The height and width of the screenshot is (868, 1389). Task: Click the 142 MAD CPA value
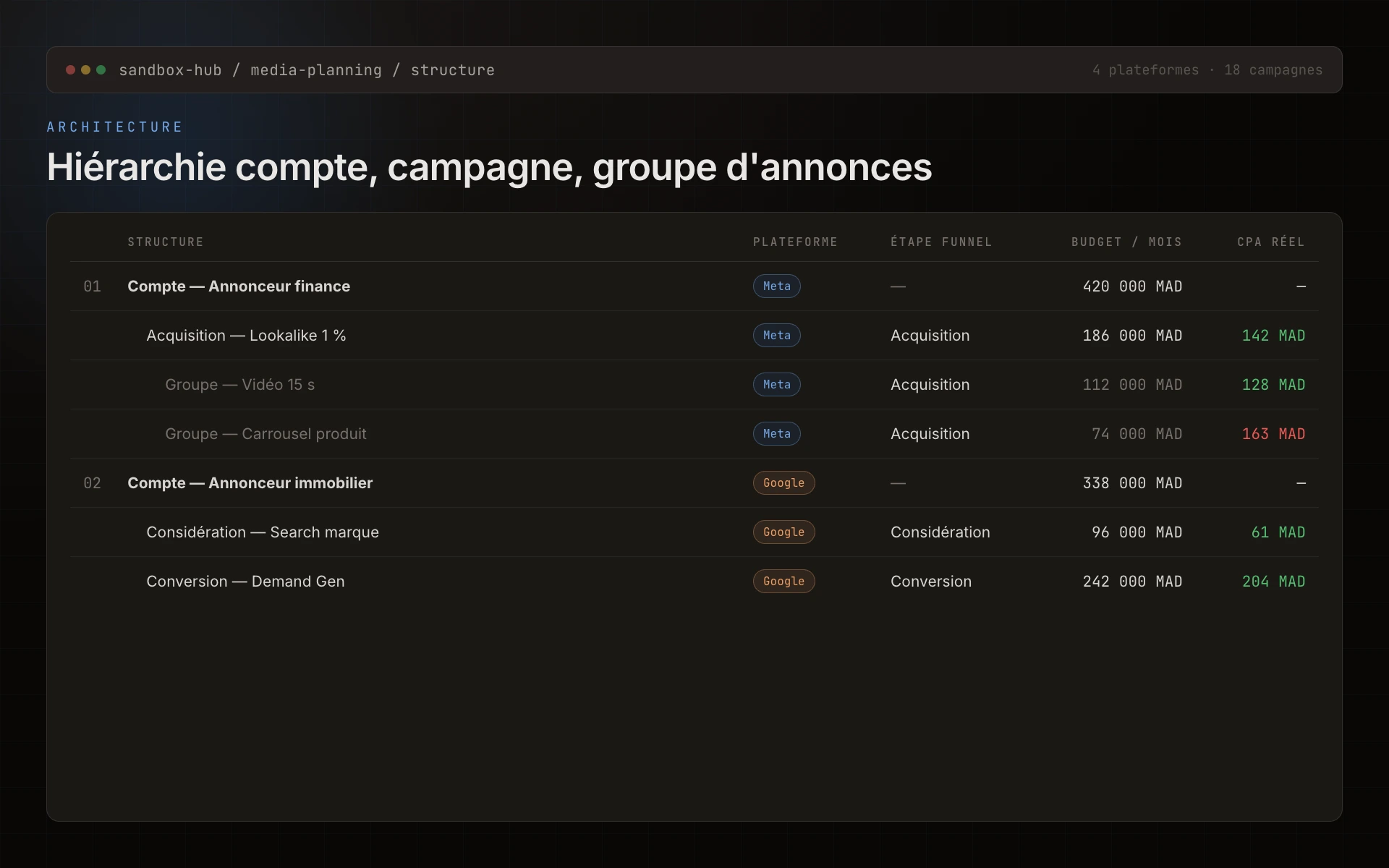click(1273, 336)
